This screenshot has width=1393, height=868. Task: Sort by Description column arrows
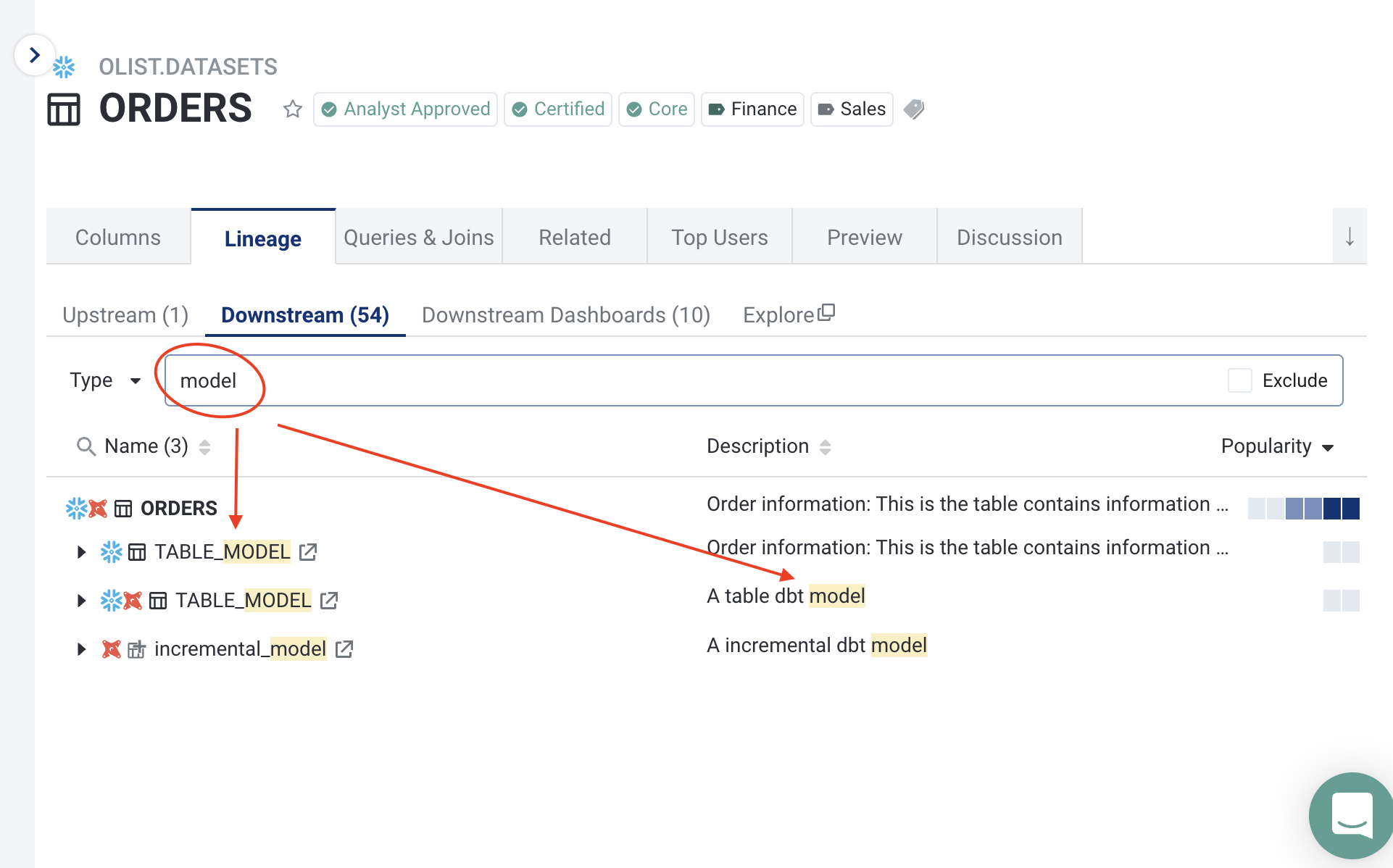point(826,447)
